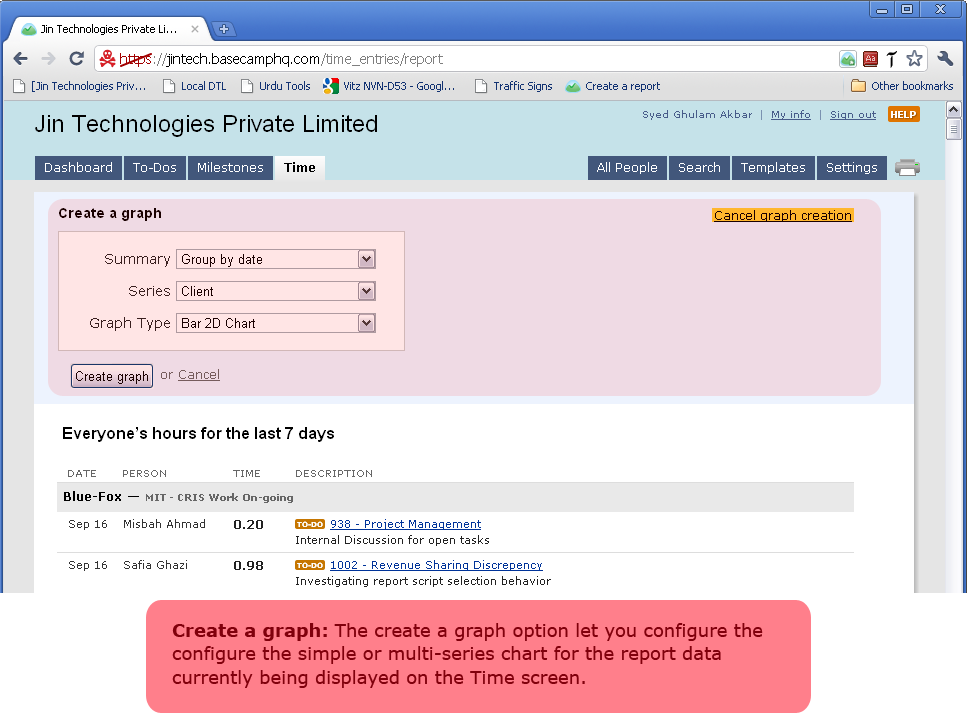The height and width of the screenshot is (720, 967).
Task: Click the page's vertical scrollbar thumb
Action: tap(954, 128)
